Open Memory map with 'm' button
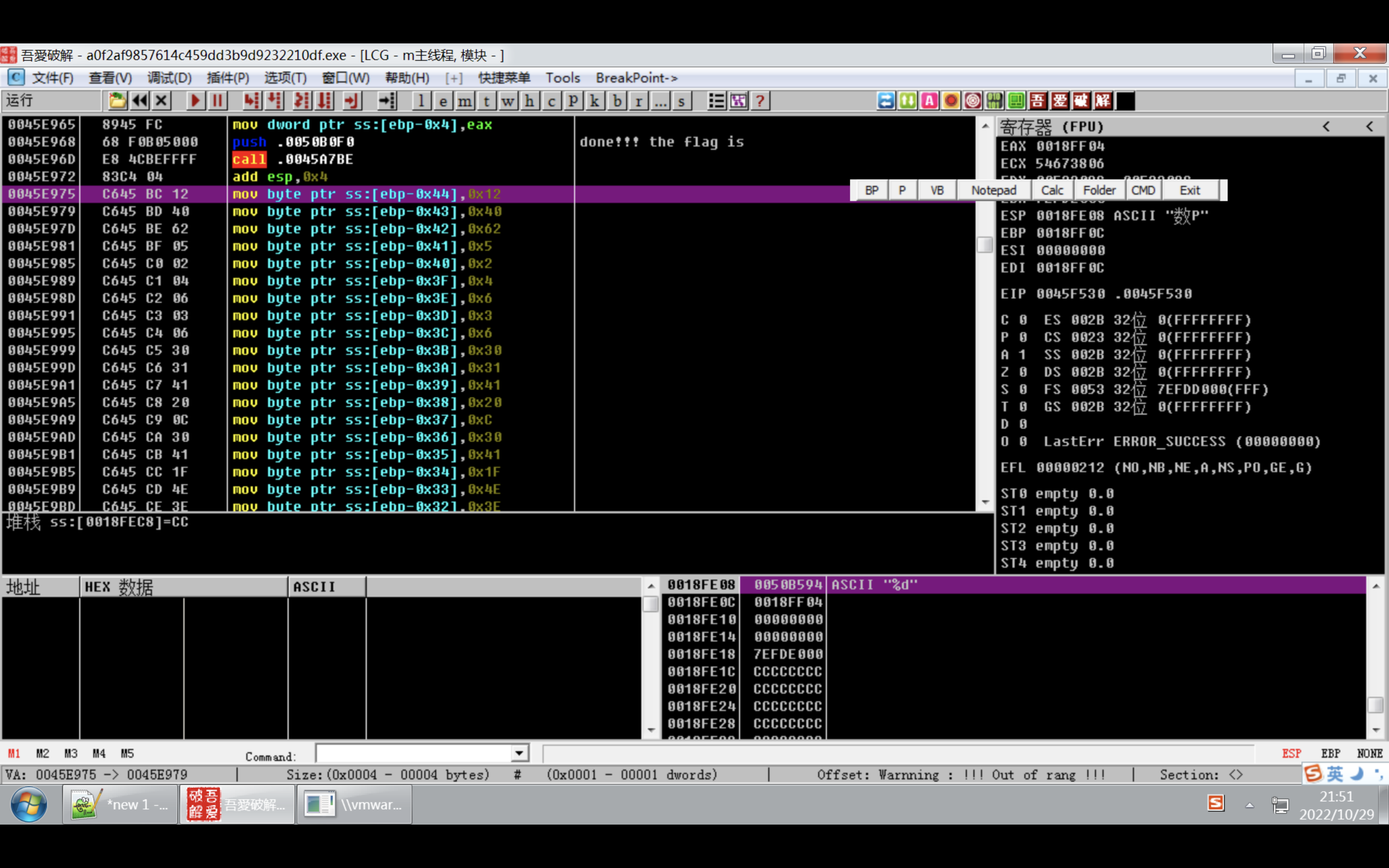Screen dimensions: 1389x868 coord(465,101)
